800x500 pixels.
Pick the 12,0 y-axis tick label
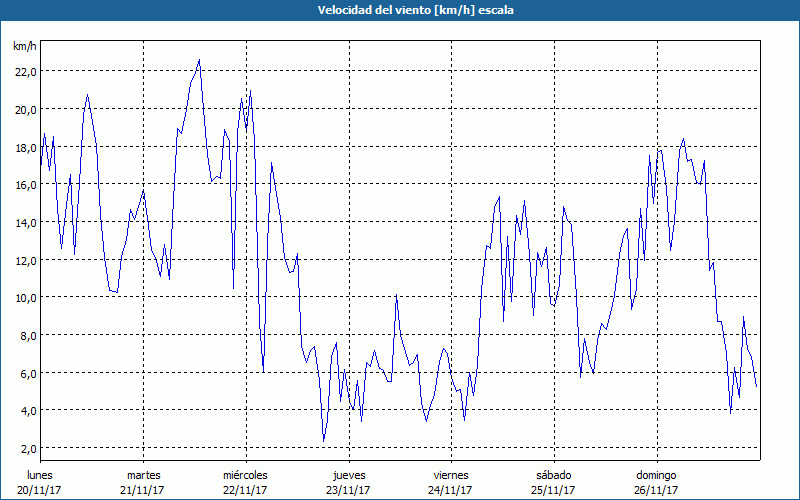pos(25,260)
